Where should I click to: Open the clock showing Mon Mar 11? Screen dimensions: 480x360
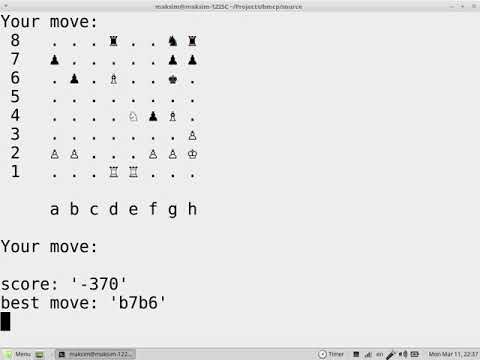pyautogui.click(x=453, y=354)
